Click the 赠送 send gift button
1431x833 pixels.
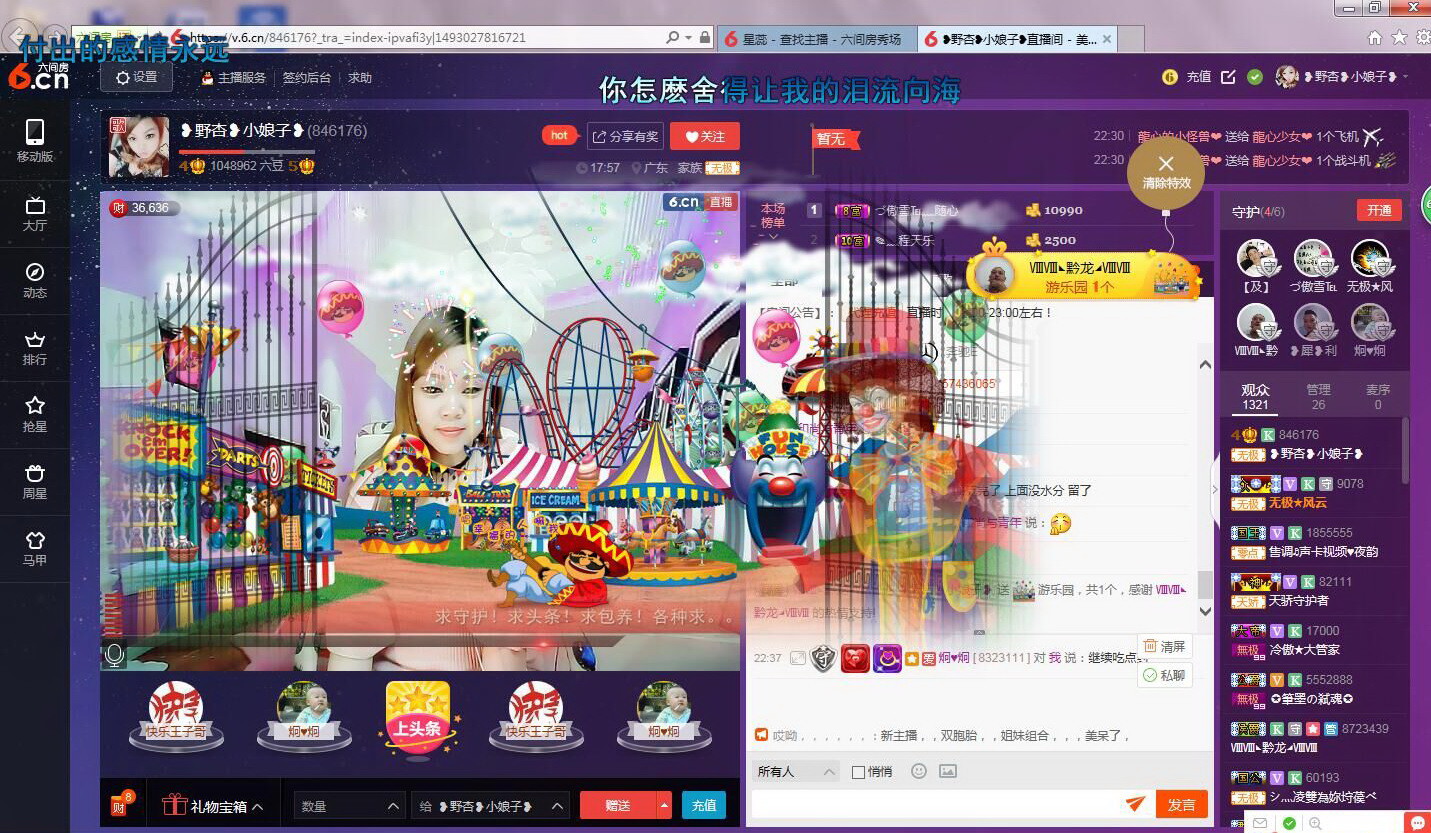[x=618, y=806]
